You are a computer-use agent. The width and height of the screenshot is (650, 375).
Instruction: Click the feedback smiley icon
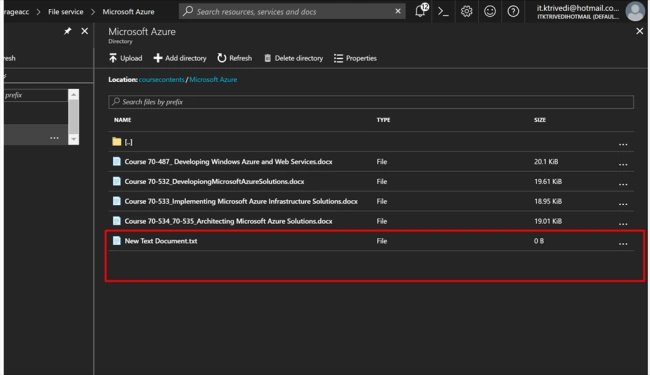tap(490, 11)
